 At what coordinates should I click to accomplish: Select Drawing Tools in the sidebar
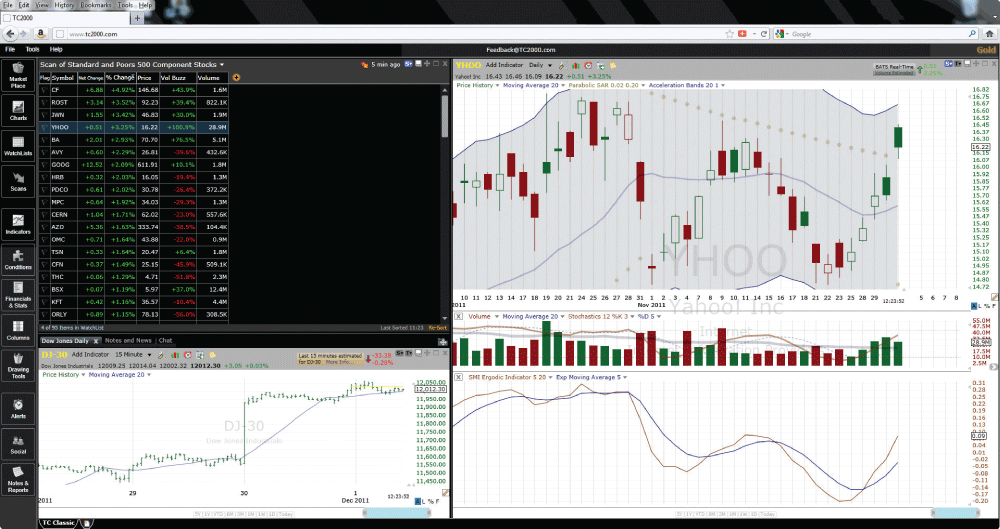tap(18, 367)
